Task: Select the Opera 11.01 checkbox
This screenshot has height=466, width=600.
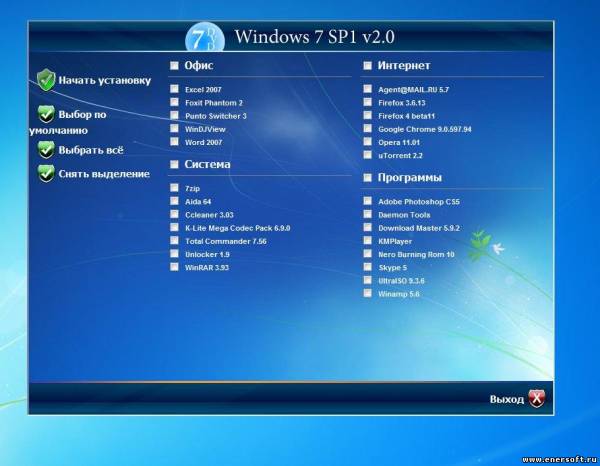Action: point(367,142)
